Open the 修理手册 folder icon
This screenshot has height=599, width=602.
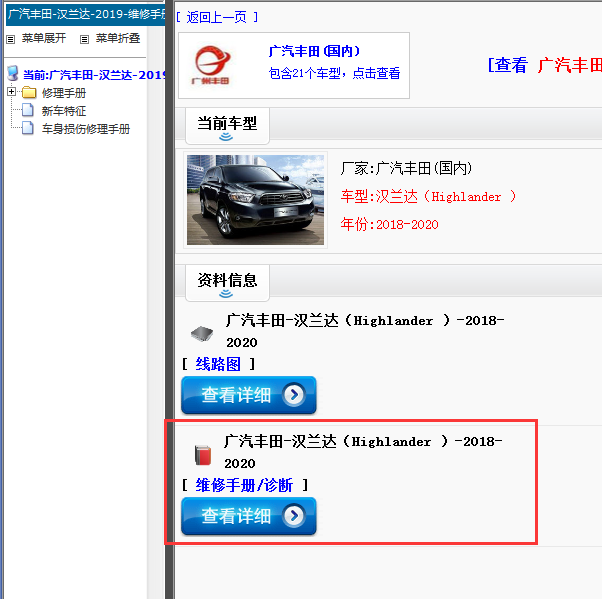29,93
